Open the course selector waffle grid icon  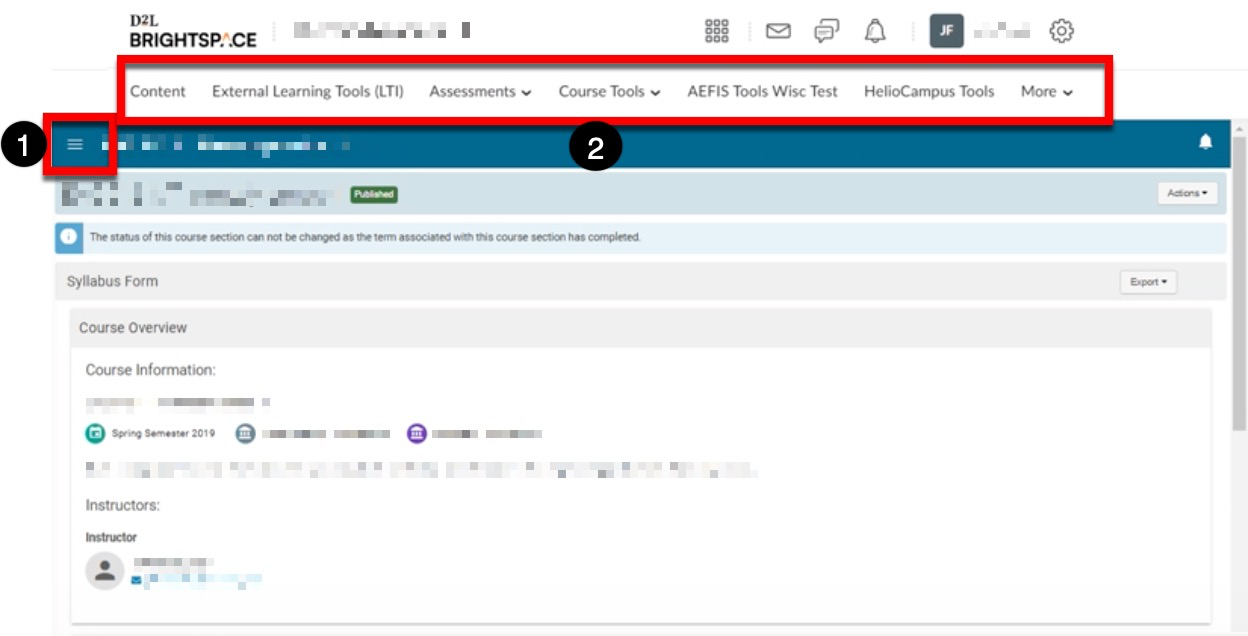tap(717, 31)
